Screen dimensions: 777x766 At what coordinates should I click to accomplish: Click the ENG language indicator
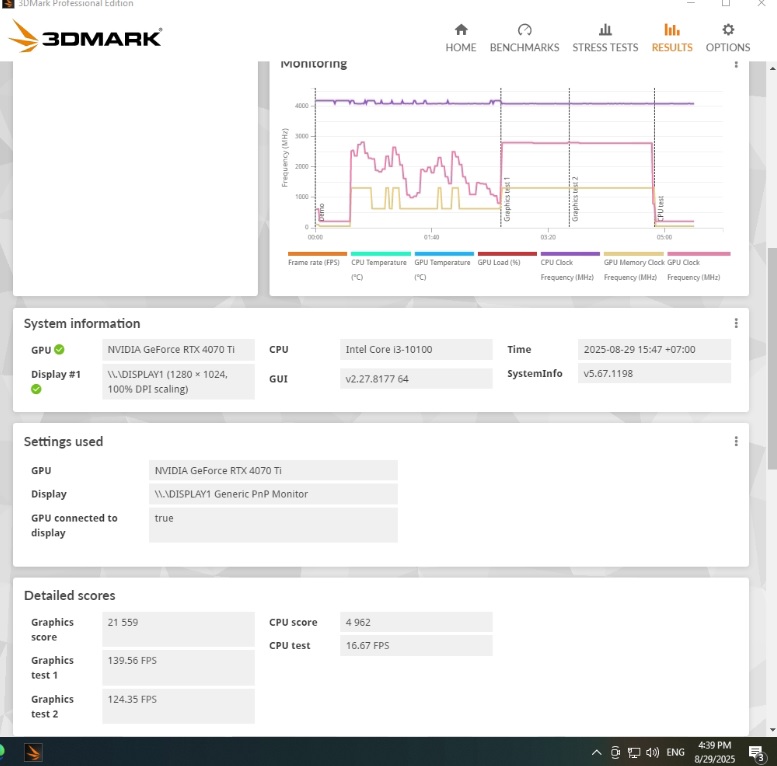[676, 752]
